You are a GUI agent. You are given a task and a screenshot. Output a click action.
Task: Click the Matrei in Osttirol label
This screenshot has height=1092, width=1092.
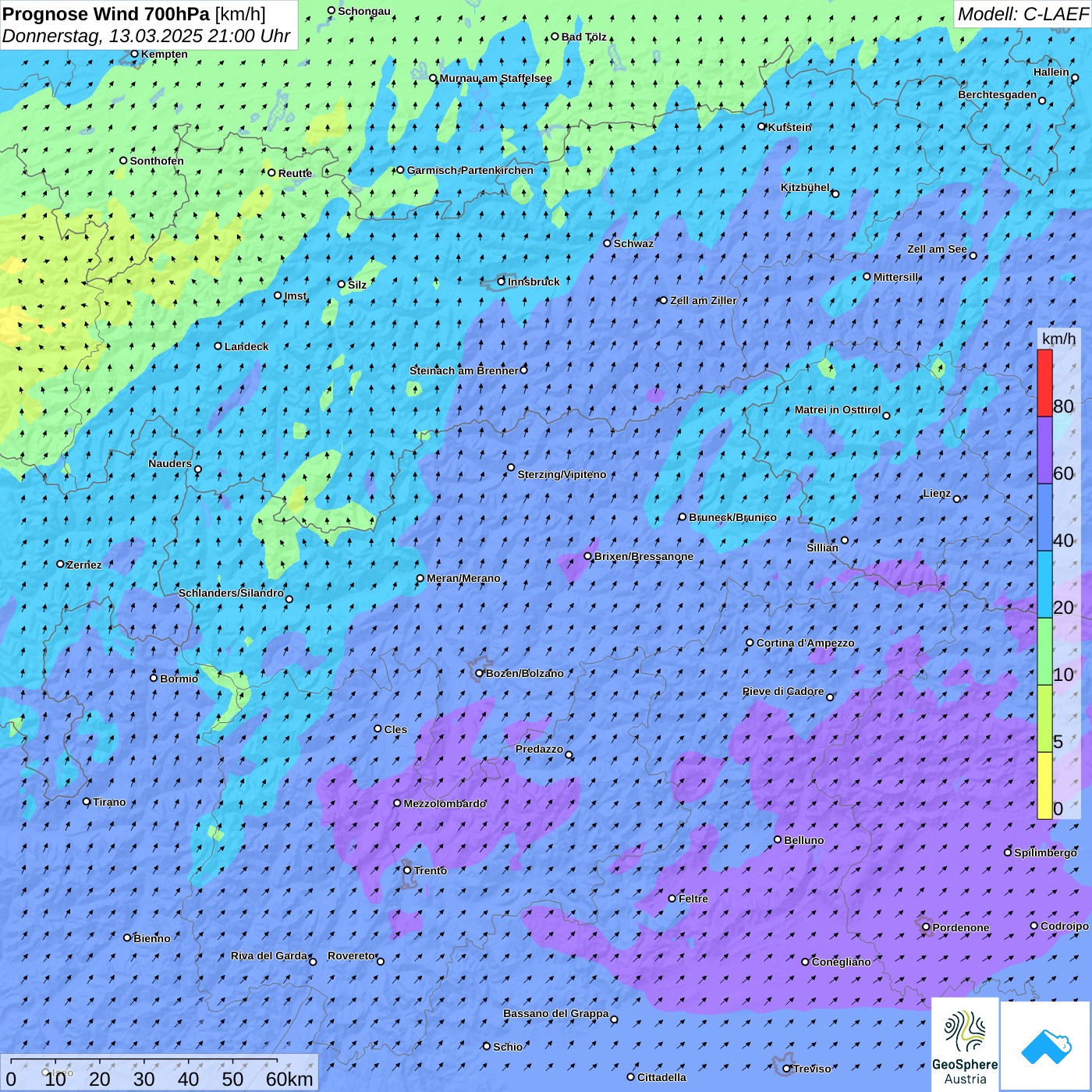coord(838,409)
